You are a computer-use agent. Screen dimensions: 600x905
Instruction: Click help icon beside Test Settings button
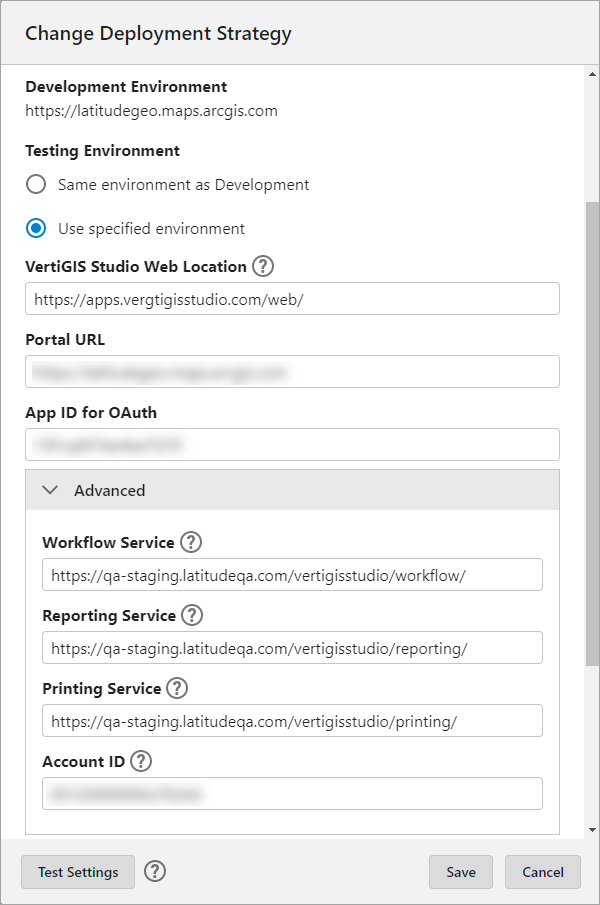pyautogui.click(x=155, y=871)
